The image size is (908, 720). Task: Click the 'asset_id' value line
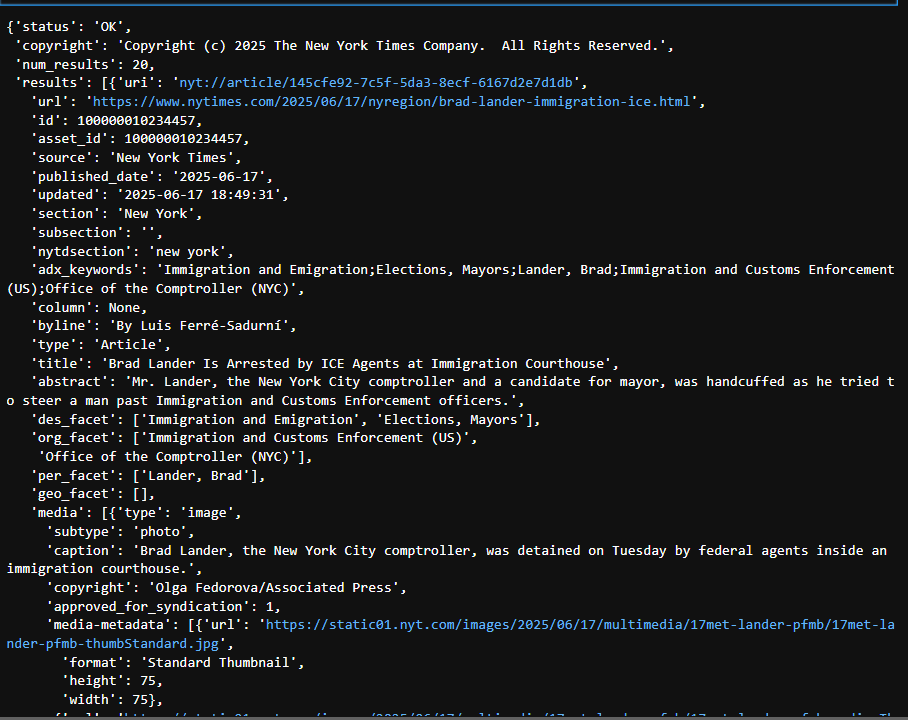[x=140, y=139]
